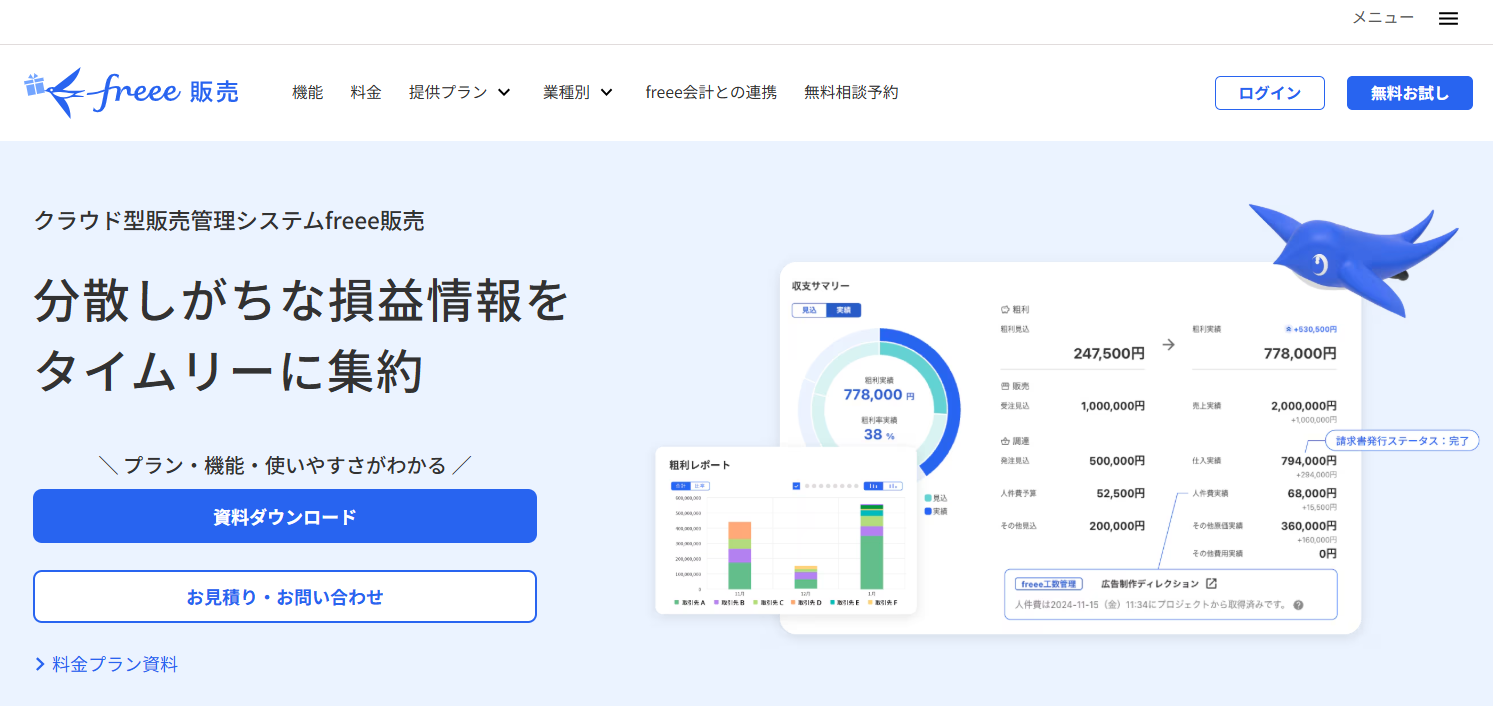1493x706 pixels.
Task: Click the ログイン button
Action: [x=1270, y=93]
